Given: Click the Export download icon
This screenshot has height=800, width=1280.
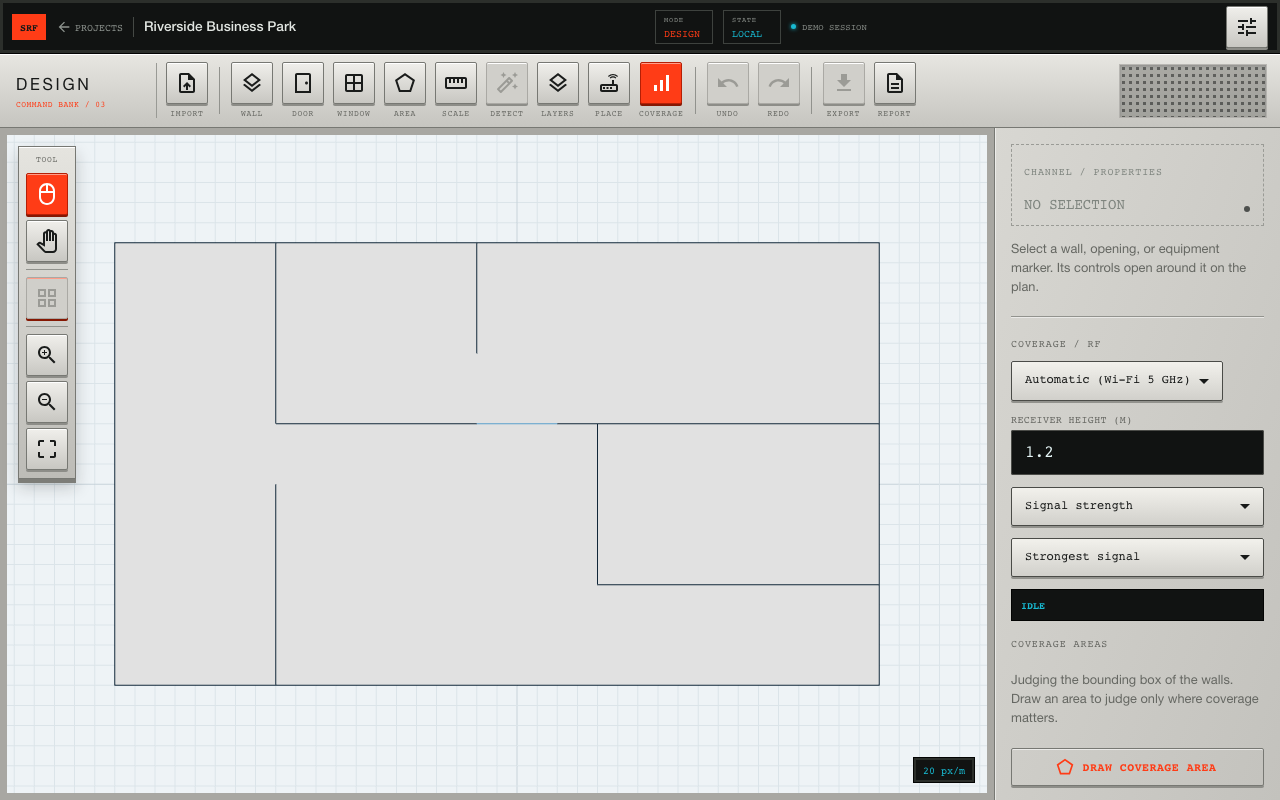Looking at the screenshot, I should (x=844, y=84).
